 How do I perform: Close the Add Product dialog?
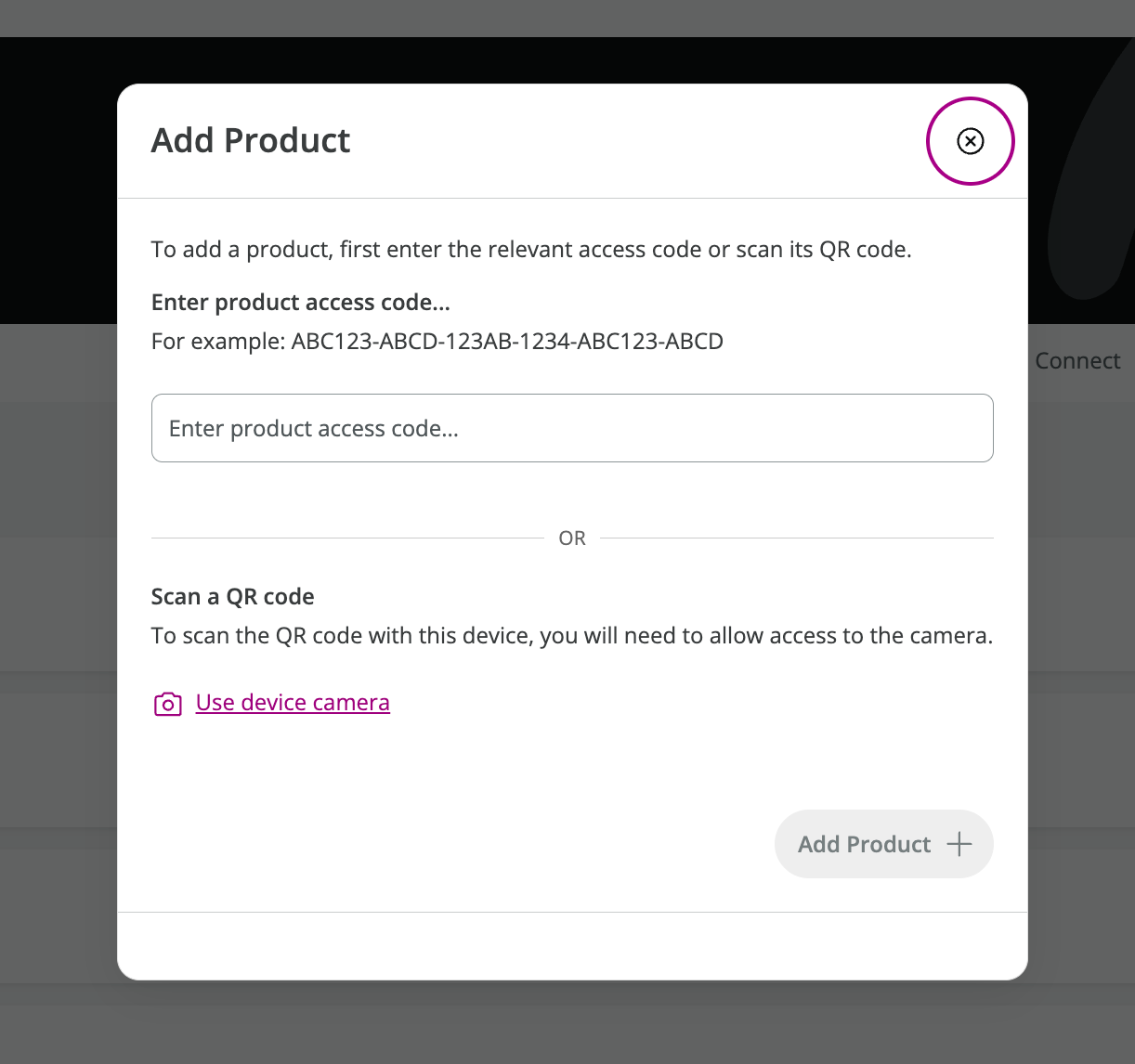(x=970, y=141)
